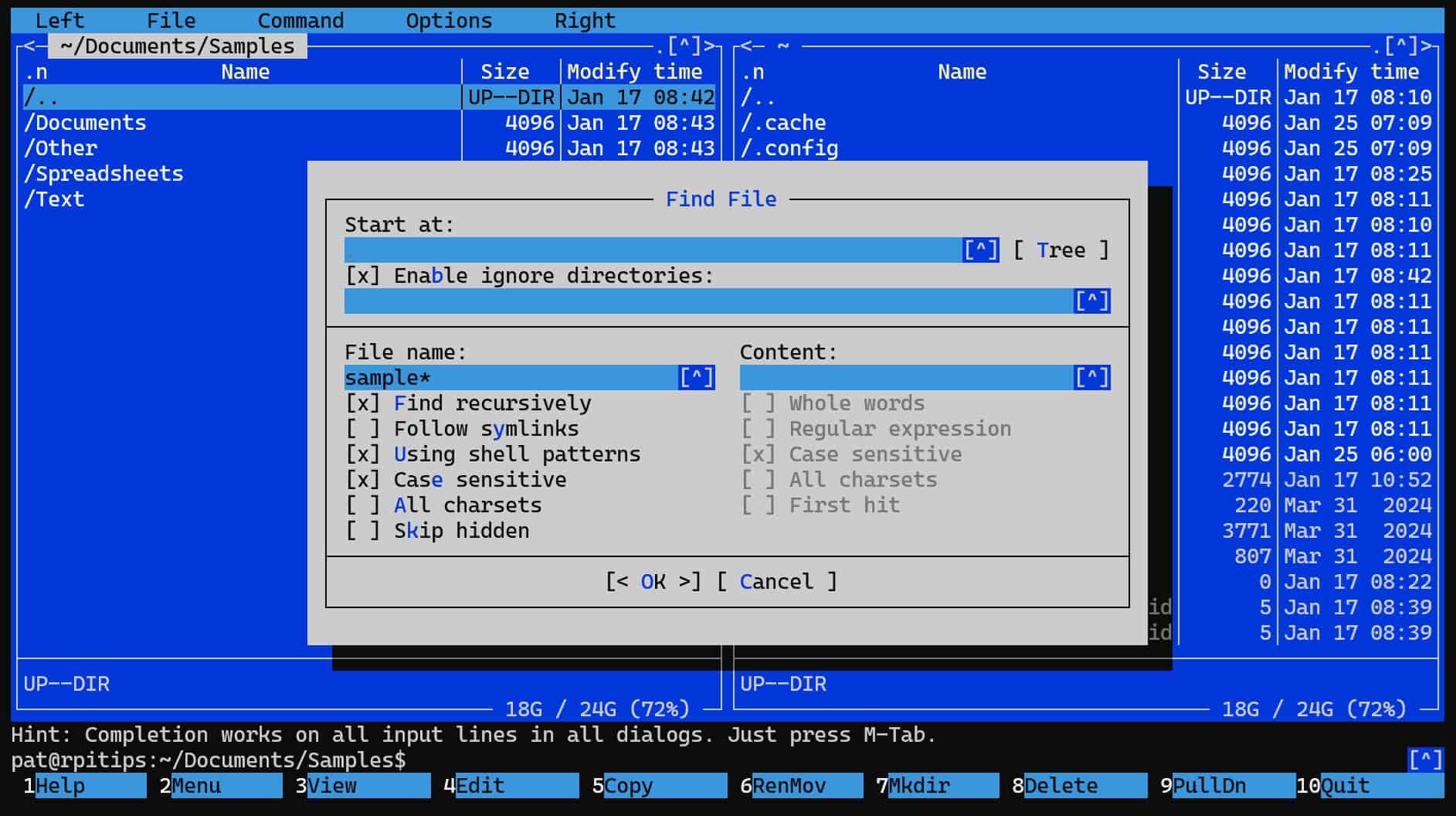Toggle Find recursively checkbox
Viewport: 1456px width, 816px height.
tap(363, 403)
